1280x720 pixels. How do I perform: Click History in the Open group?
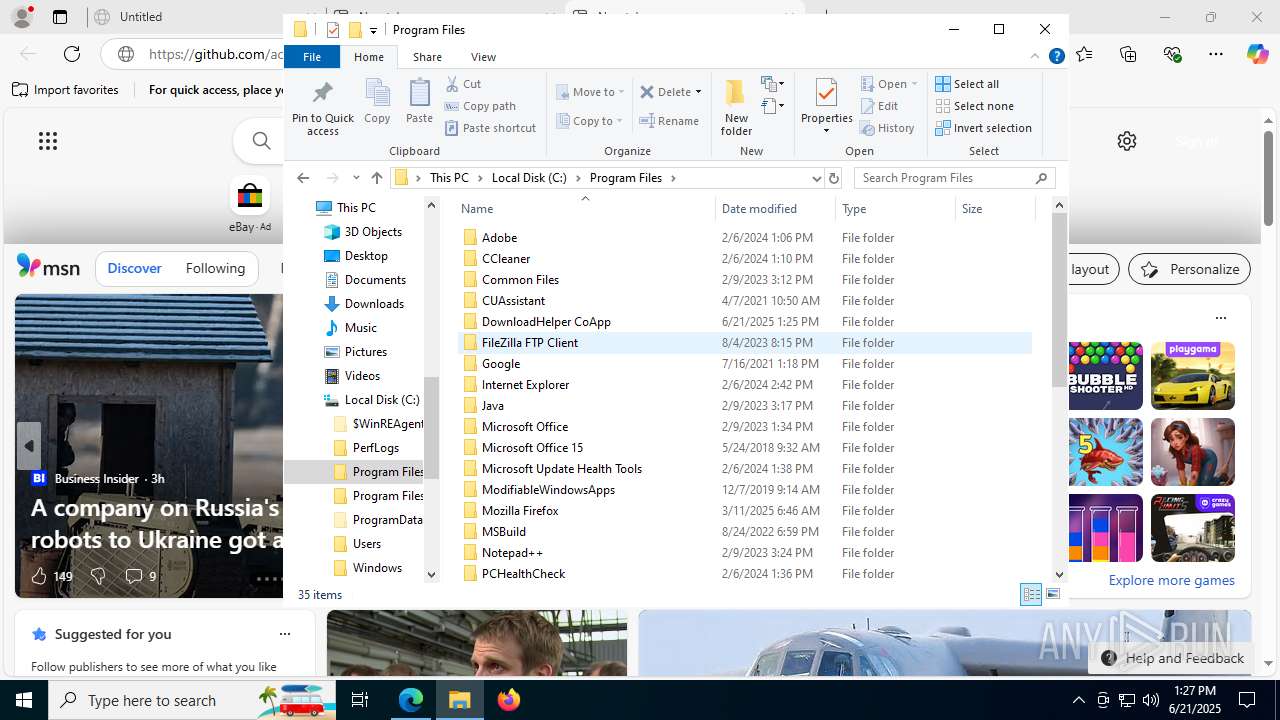[x=887, y=128]
